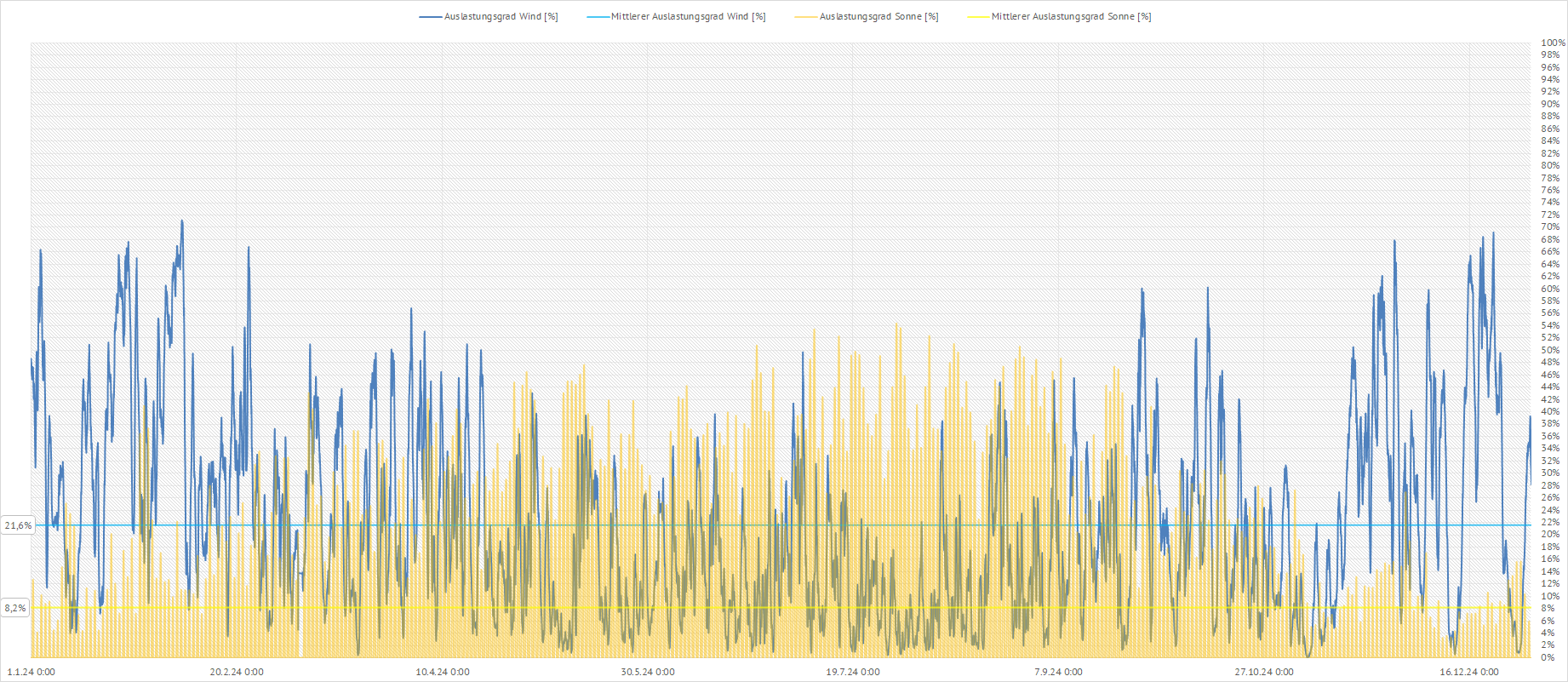Select the 30.5.24 0:00 date label
The height and width of the screenshot is (682, 1568).
coord(648,672)
